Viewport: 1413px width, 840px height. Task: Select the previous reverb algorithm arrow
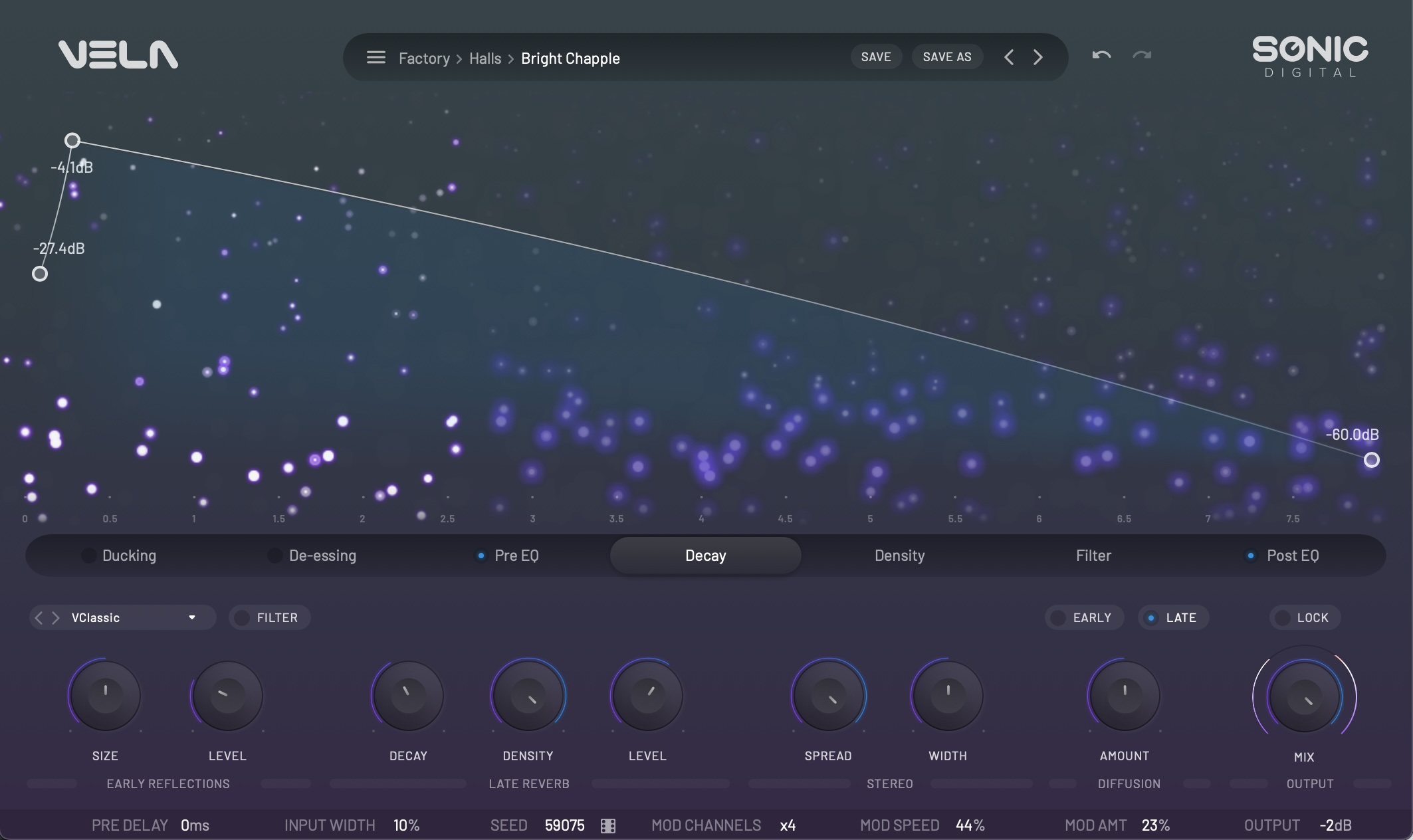[x=39, y=618]
